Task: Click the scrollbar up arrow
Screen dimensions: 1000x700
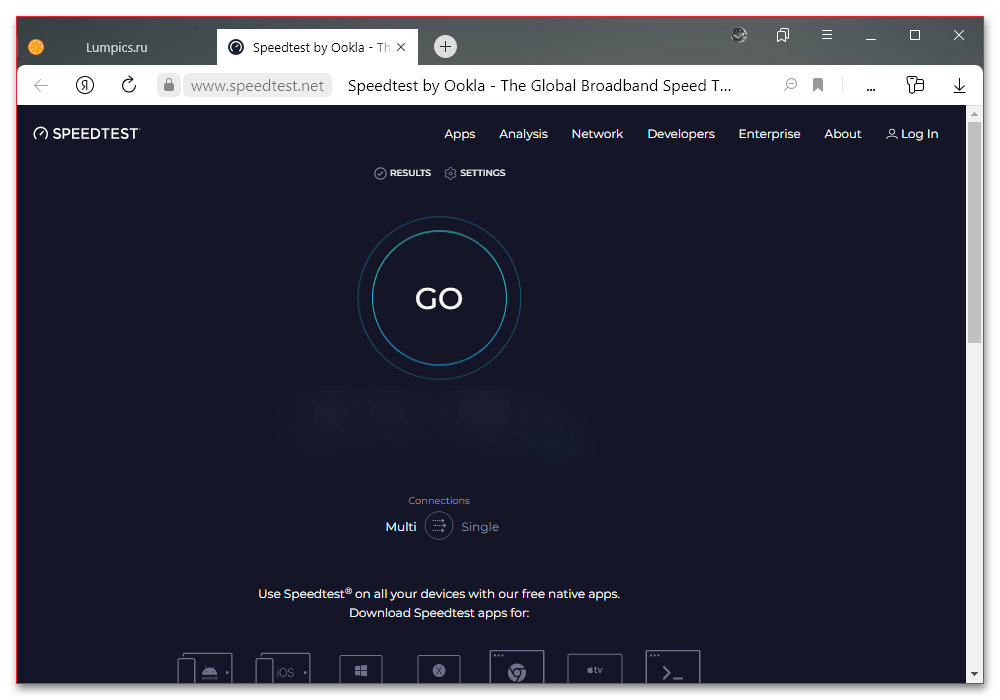Action: point(974,113)
